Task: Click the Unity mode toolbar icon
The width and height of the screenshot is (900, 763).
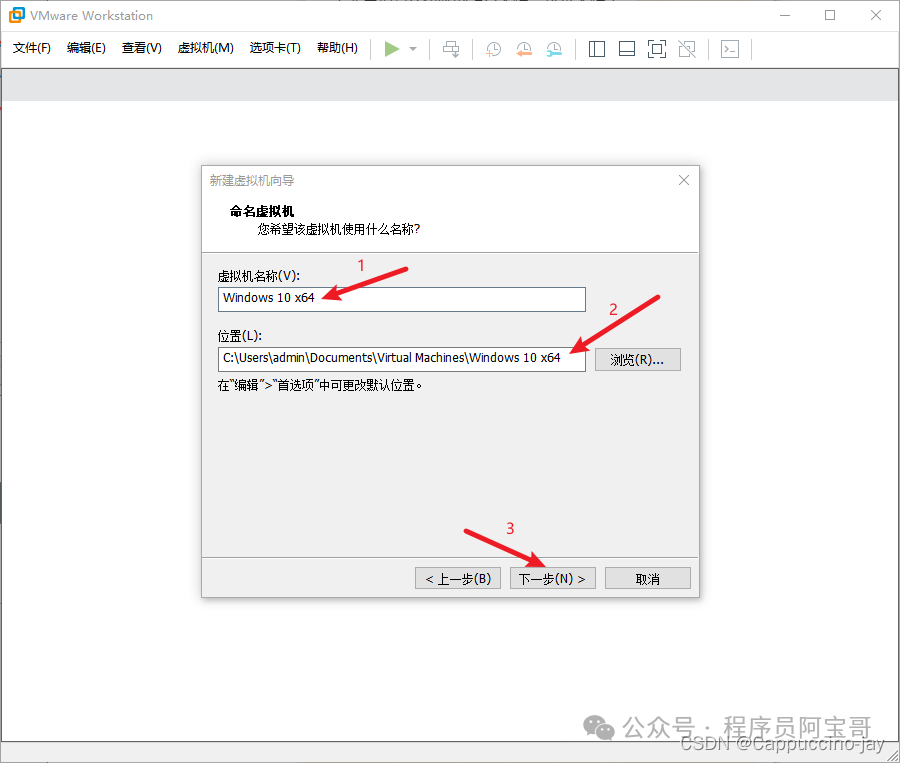Action: click(687, 49)
